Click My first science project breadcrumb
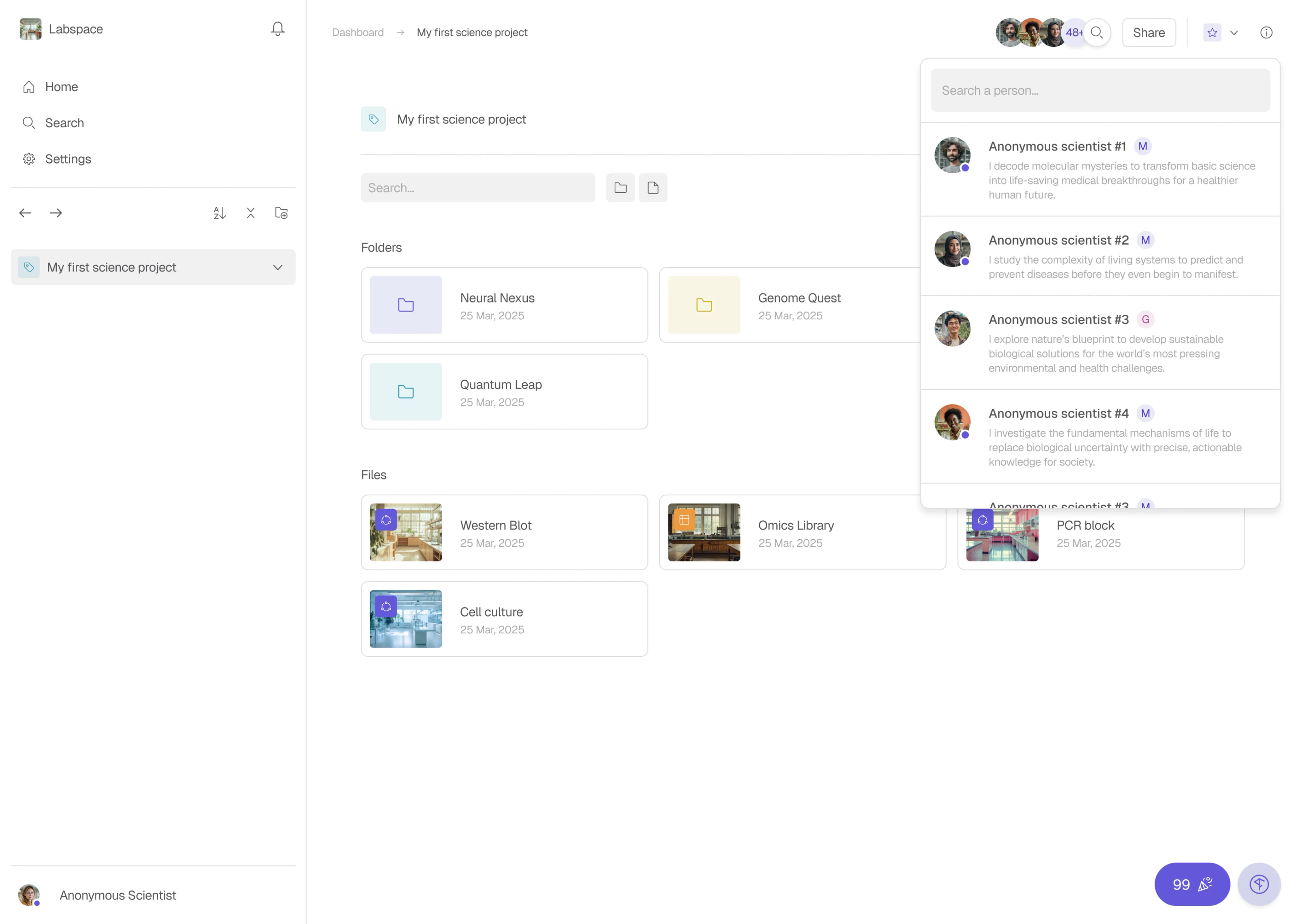The width and height of the screenshot is (1299, 924). pyautogui.click(x=472, y=32)
